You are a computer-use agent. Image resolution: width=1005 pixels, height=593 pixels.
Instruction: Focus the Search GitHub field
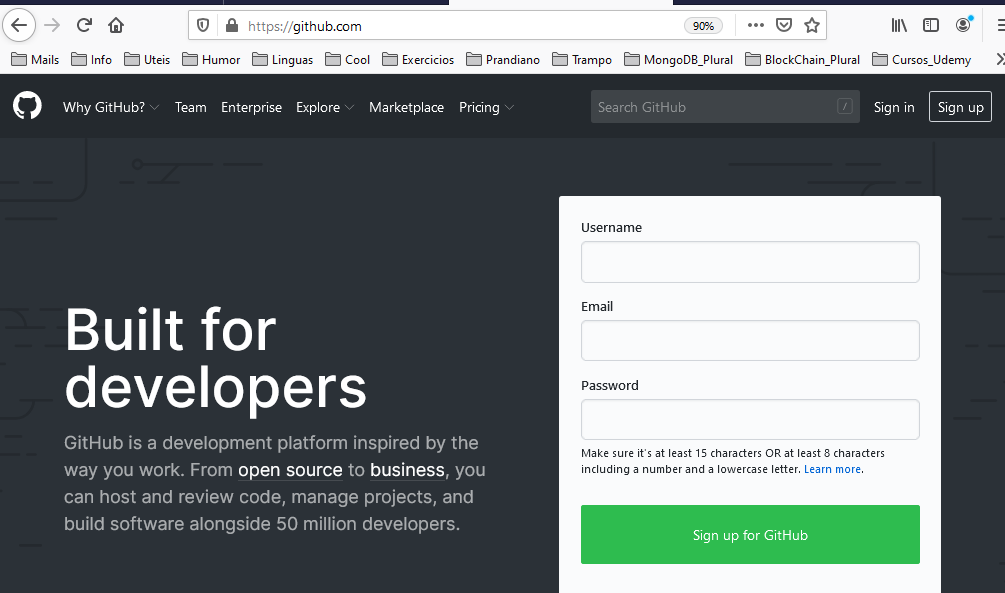(x=725, y=106)
